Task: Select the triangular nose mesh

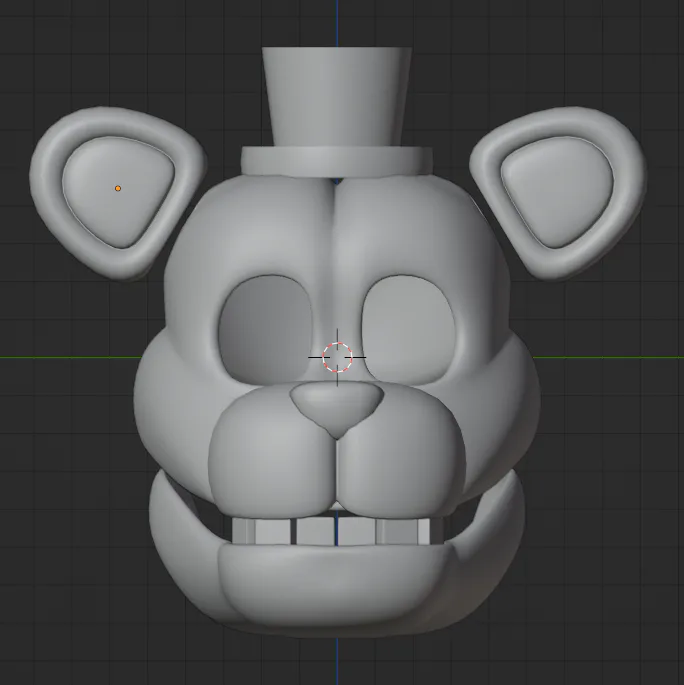Action: 337,409
